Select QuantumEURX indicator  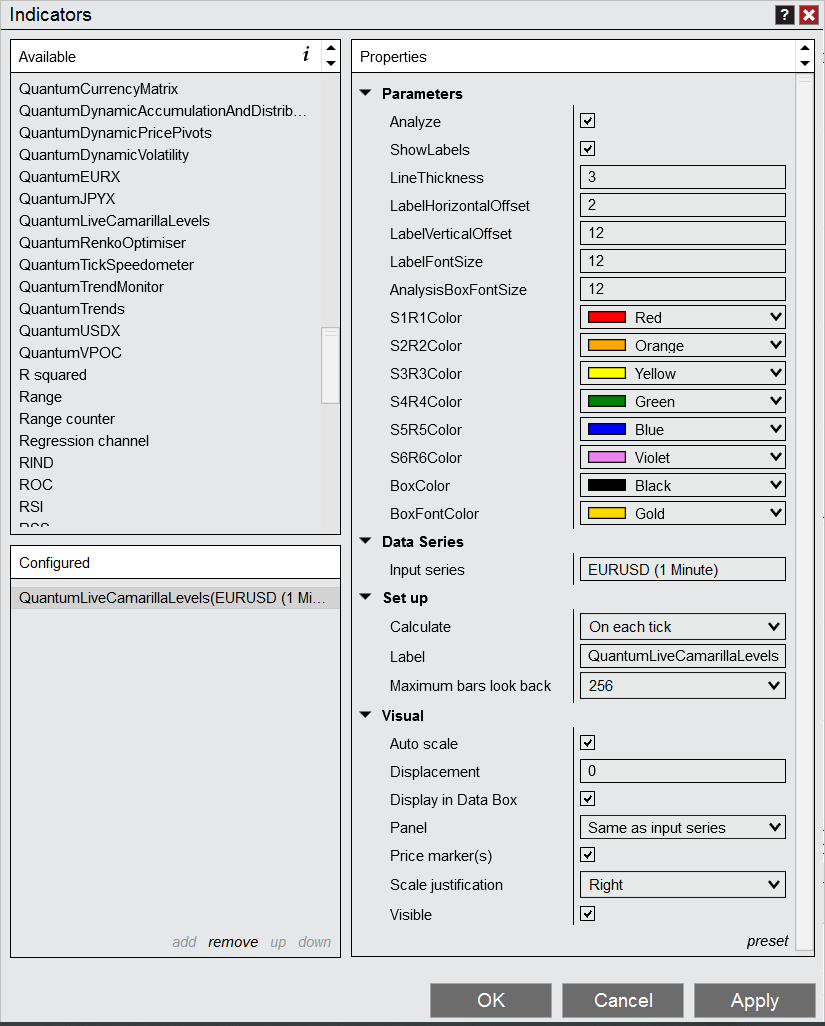[69, 177]
